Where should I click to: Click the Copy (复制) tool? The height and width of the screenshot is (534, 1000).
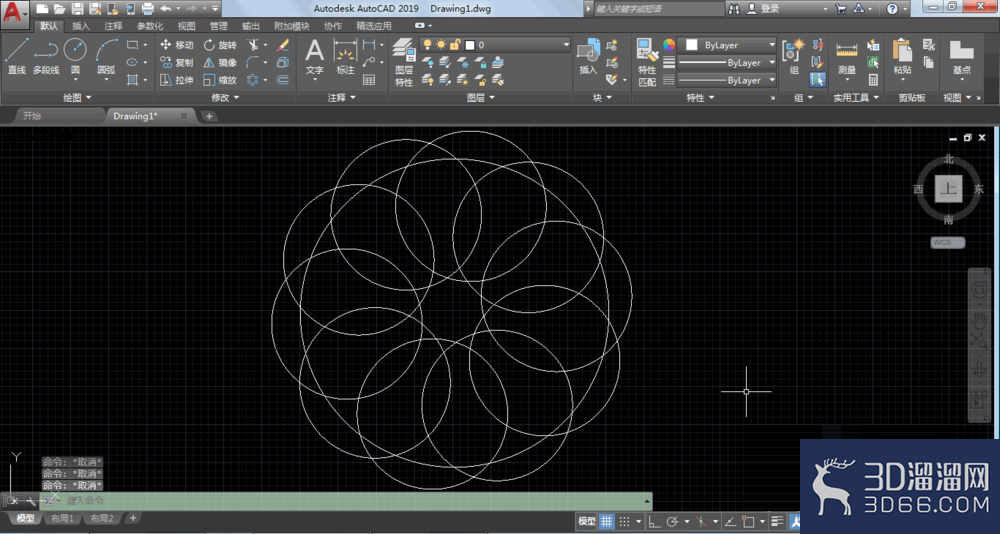coord(176,63)
